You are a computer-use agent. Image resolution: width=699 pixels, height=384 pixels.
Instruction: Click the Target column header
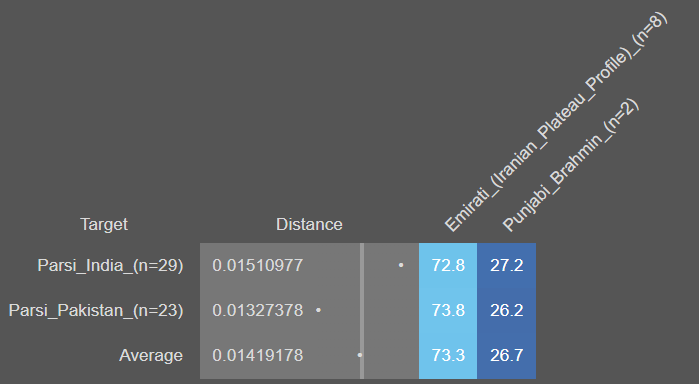(104, 224)
